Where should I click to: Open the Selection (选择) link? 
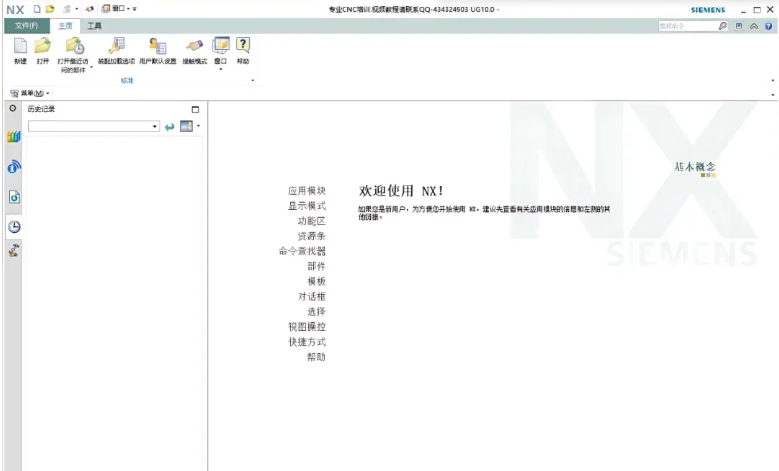pos(316,312)
